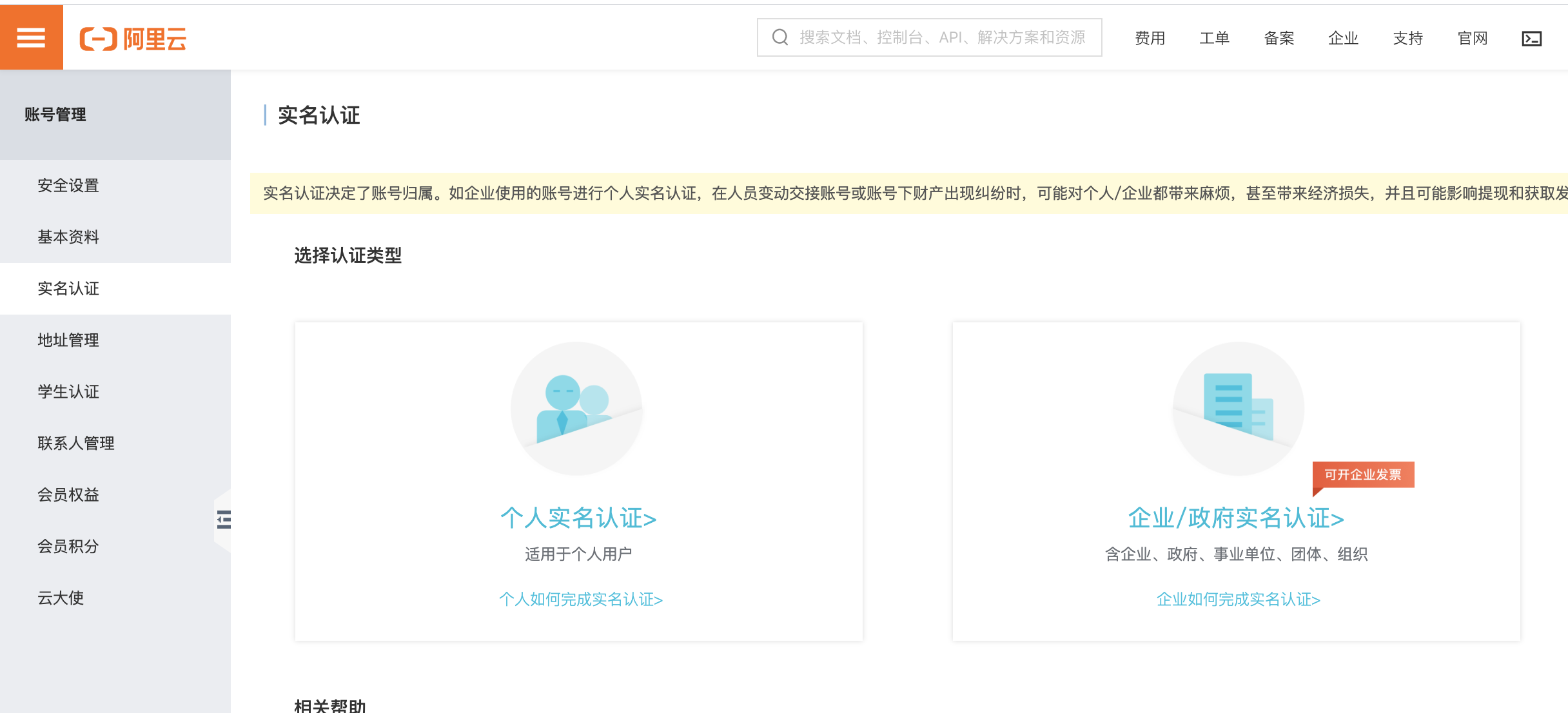The width and height of the screenshot is (1568, 713).
Task: Open the 工单 top menu
Action: click(1214, 39)
